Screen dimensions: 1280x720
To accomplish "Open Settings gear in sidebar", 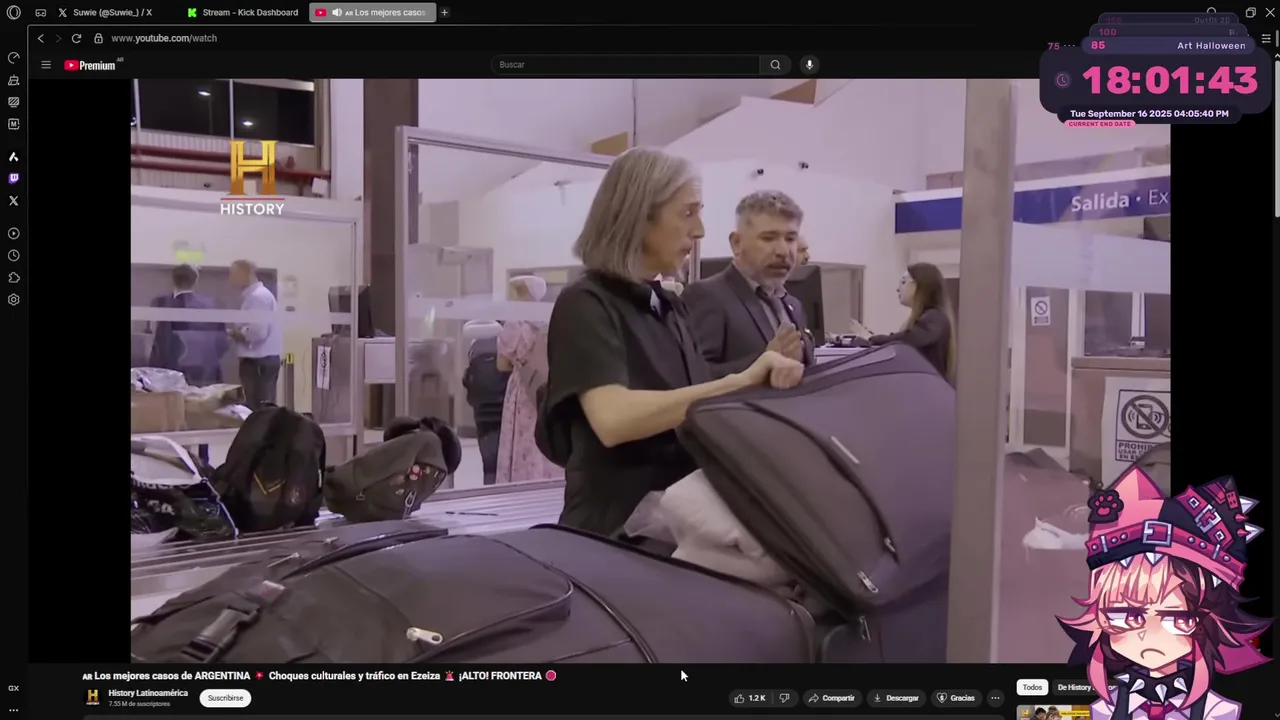I will click(x=13, y=299).
